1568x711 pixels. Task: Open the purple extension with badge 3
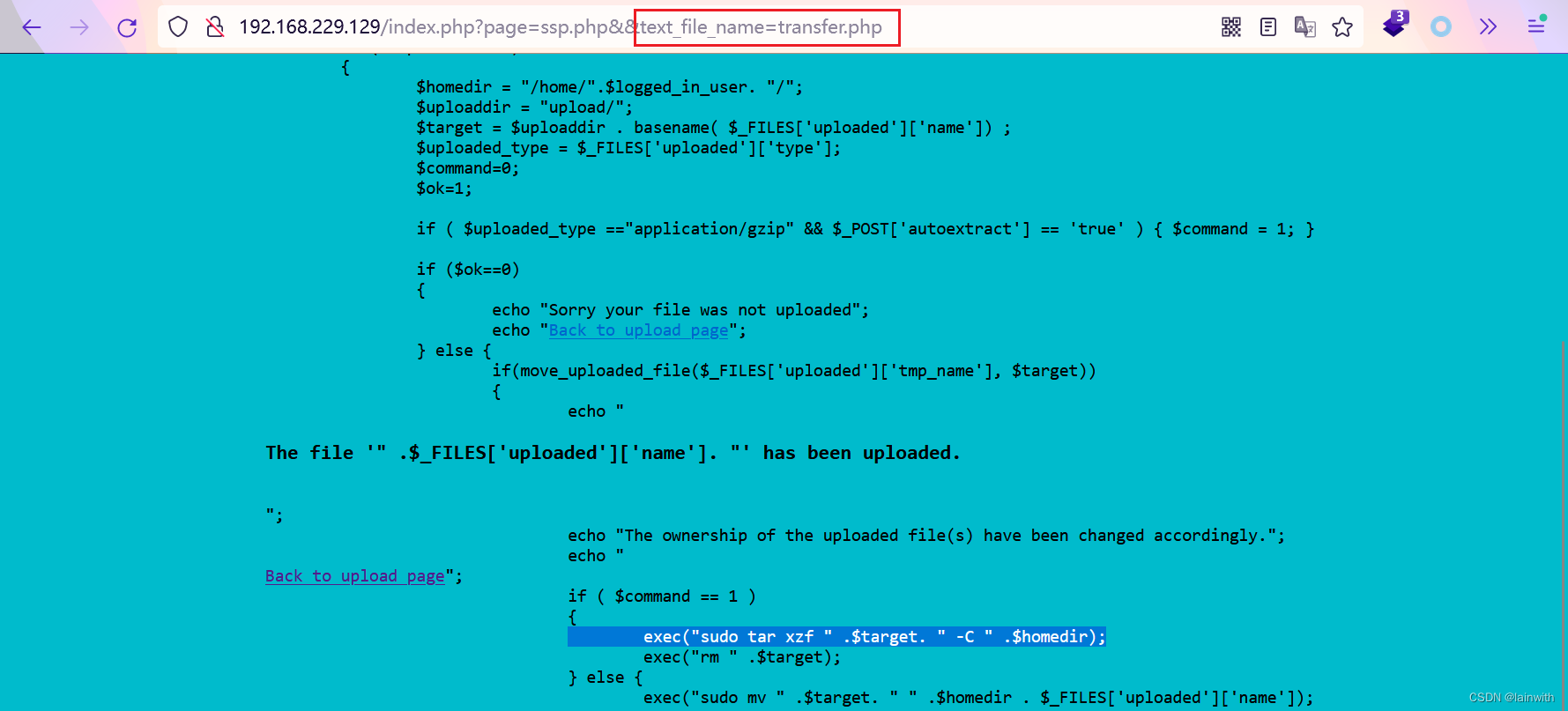[1395, 25]
